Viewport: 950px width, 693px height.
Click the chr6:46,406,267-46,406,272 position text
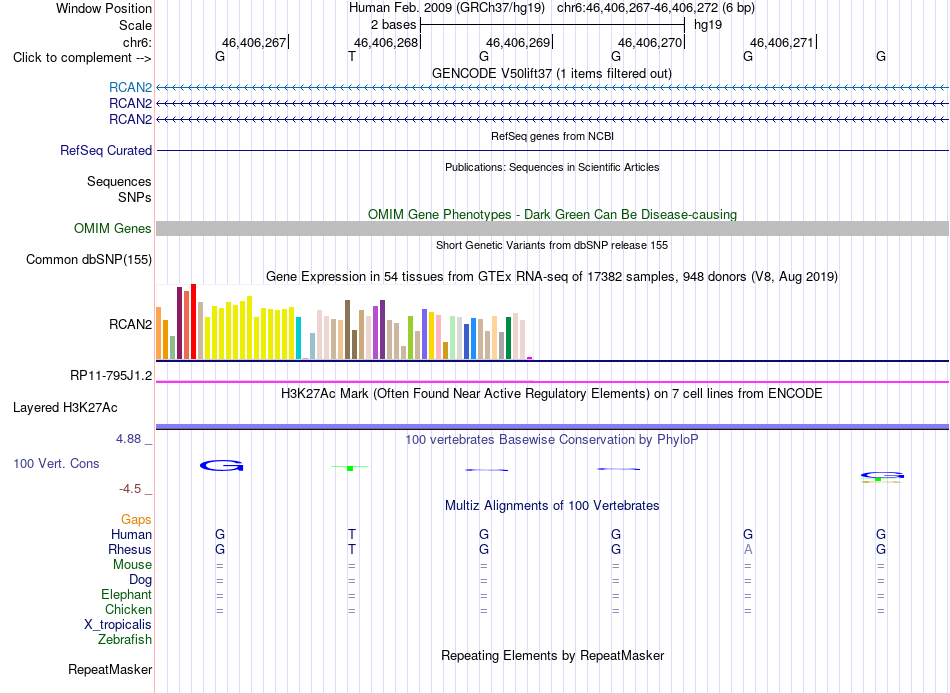pos(637,8)
